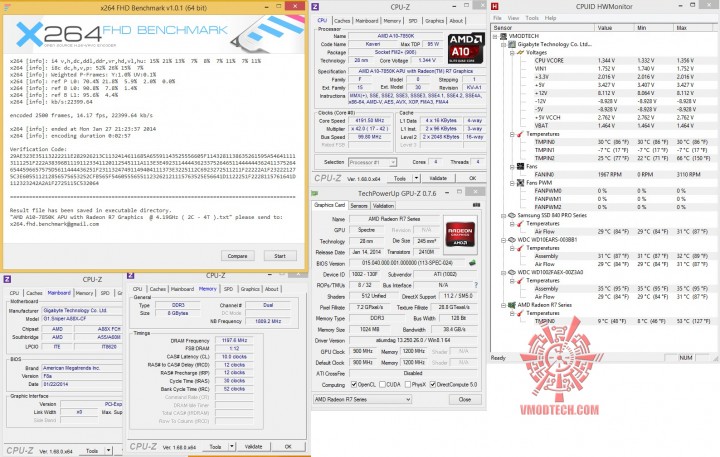
Task: Click the BIOS save chip icon in GPU-Z
Action: [x=472, y=263]
